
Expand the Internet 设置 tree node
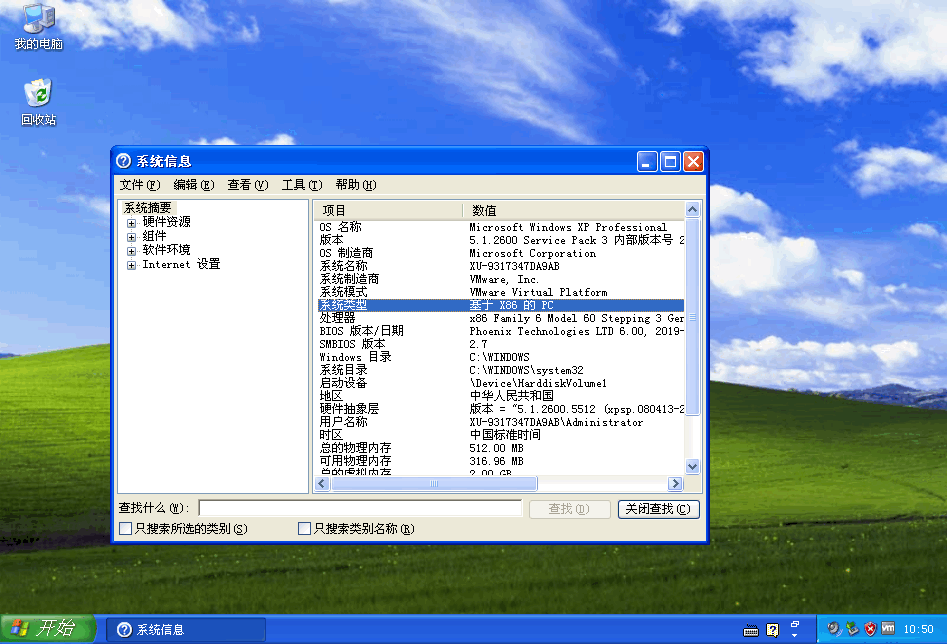click(132, 265)
